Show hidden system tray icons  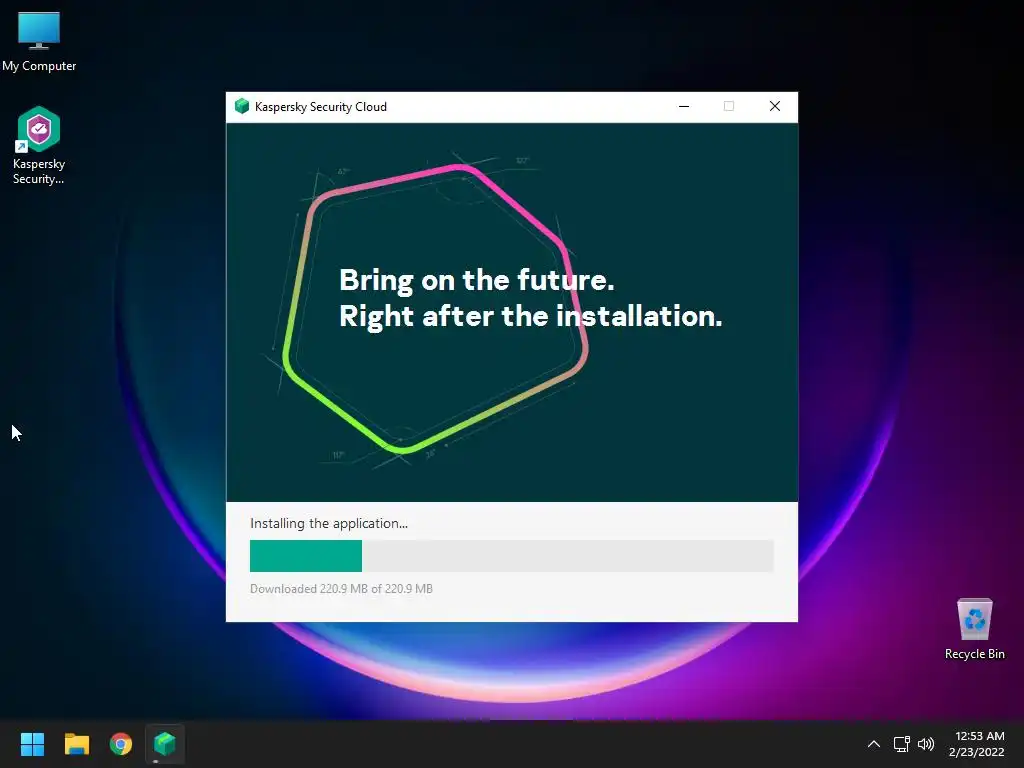(874, 744)
